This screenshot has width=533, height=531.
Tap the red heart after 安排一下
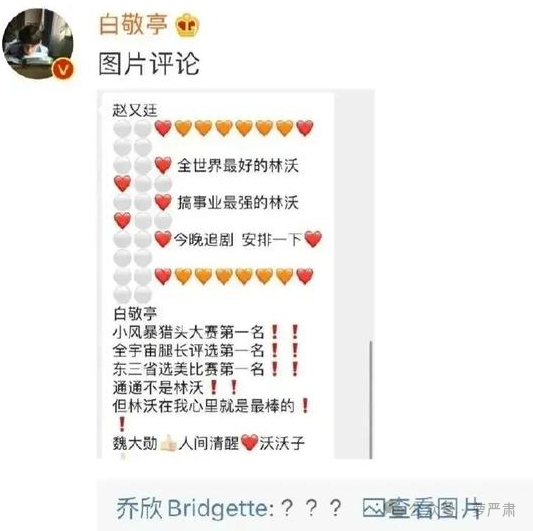[x=313, y=239]
